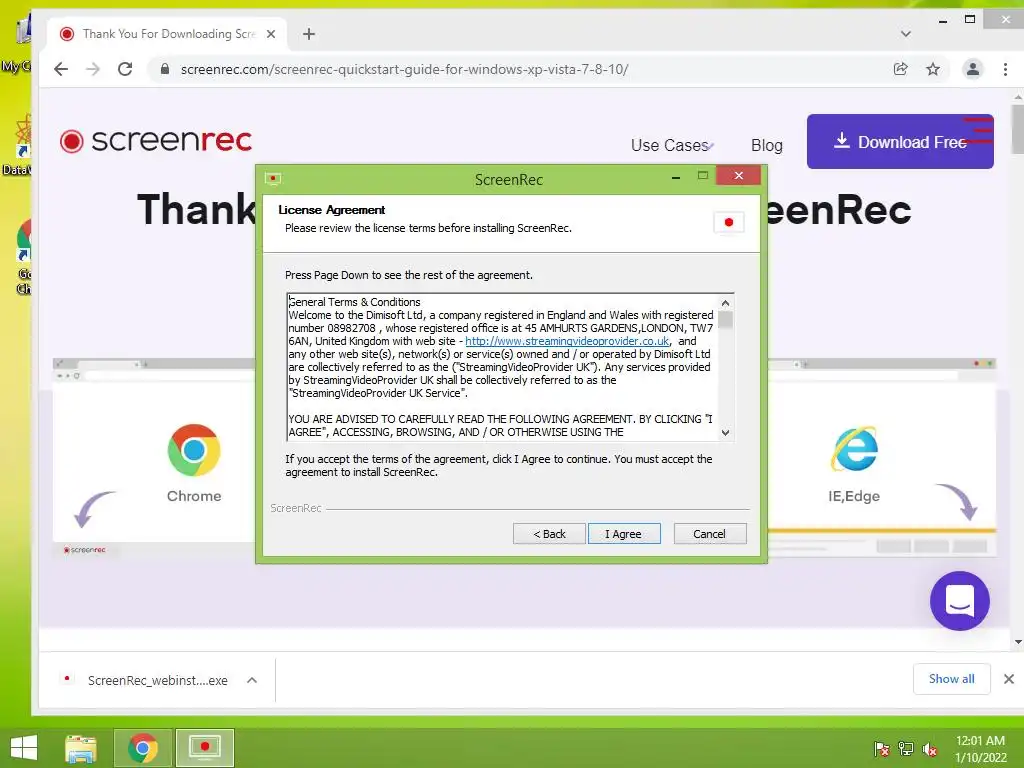The width and height of the screenshot is (1024, 768).
Task: Click the Chrome browser icon on the page
Action: pos(194,450)
